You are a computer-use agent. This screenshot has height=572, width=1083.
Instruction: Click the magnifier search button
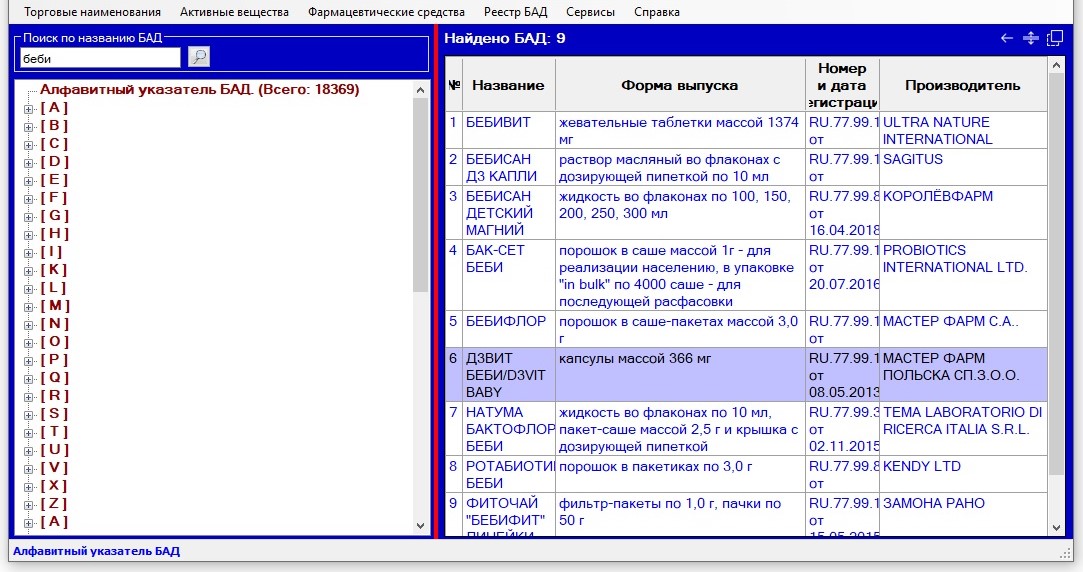199,58
